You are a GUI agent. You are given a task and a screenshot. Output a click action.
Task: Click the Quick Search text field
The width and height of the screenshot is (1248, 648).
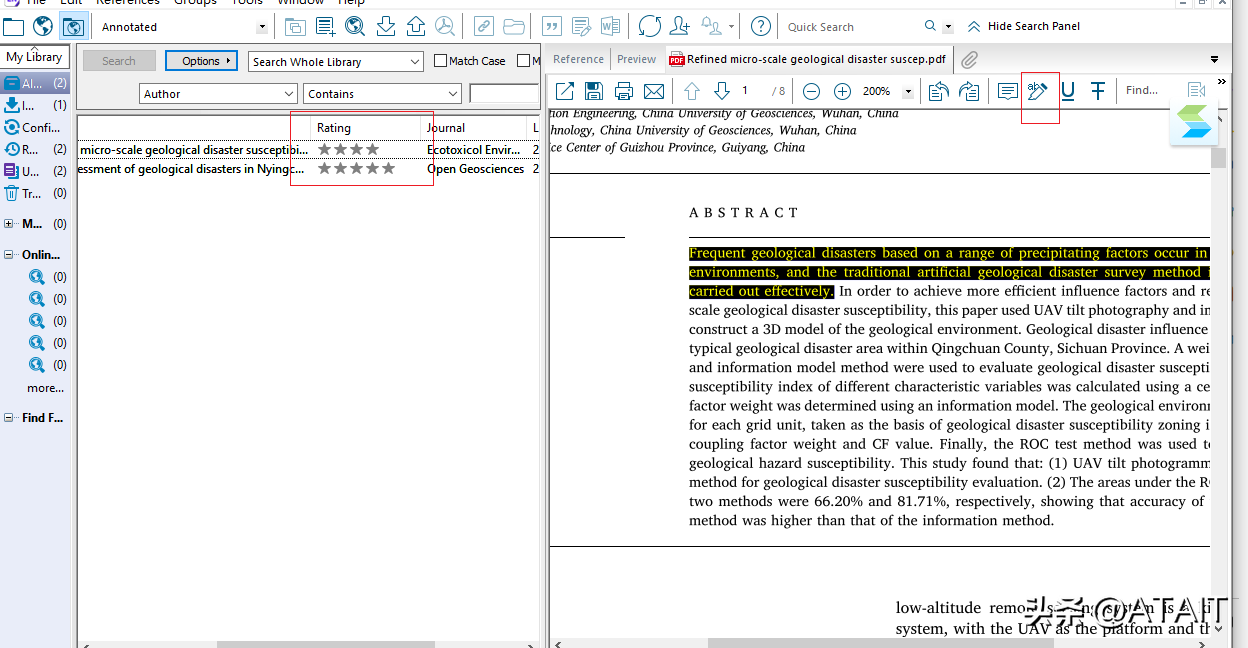point(852,27)
